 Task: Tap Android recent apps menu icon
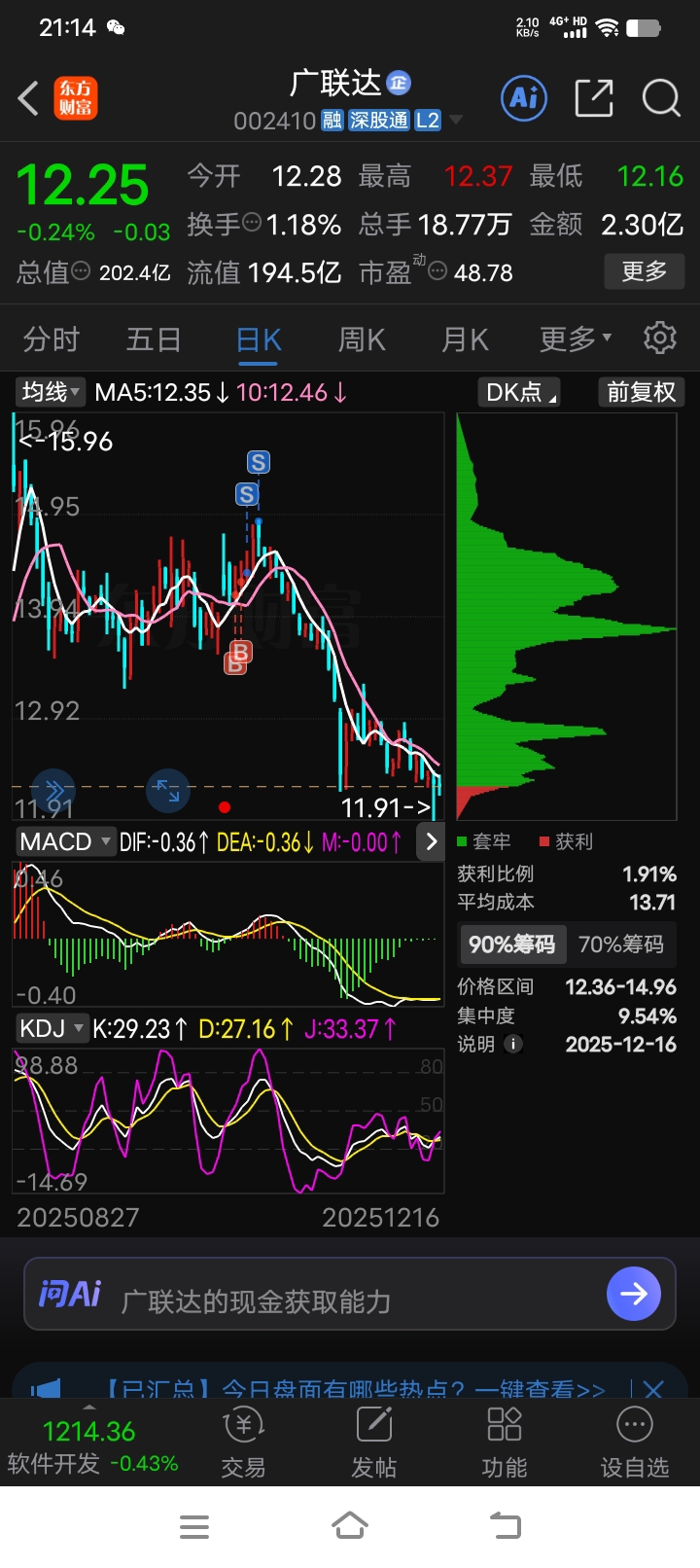[194, 1527]
